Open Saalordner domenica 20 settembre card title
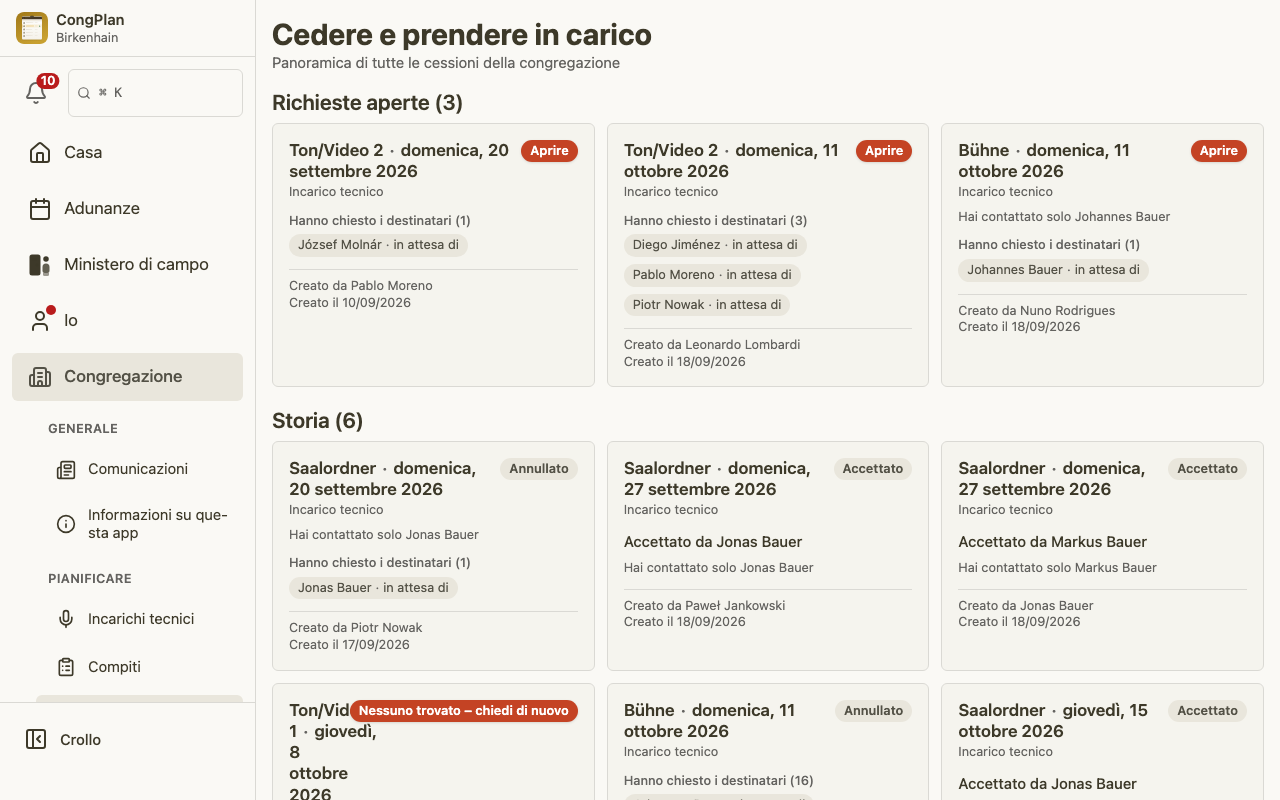 click(383, 479)
